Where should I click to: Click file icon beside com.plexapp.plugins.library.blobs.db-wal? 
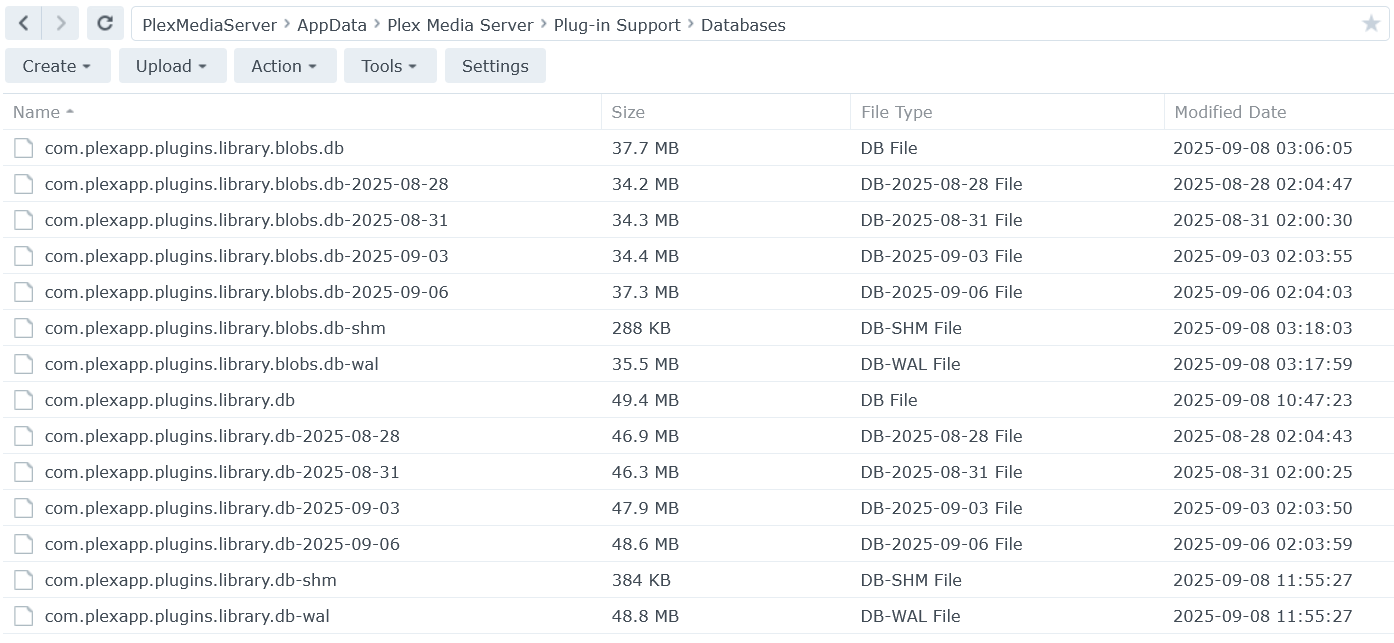(24, 364)
